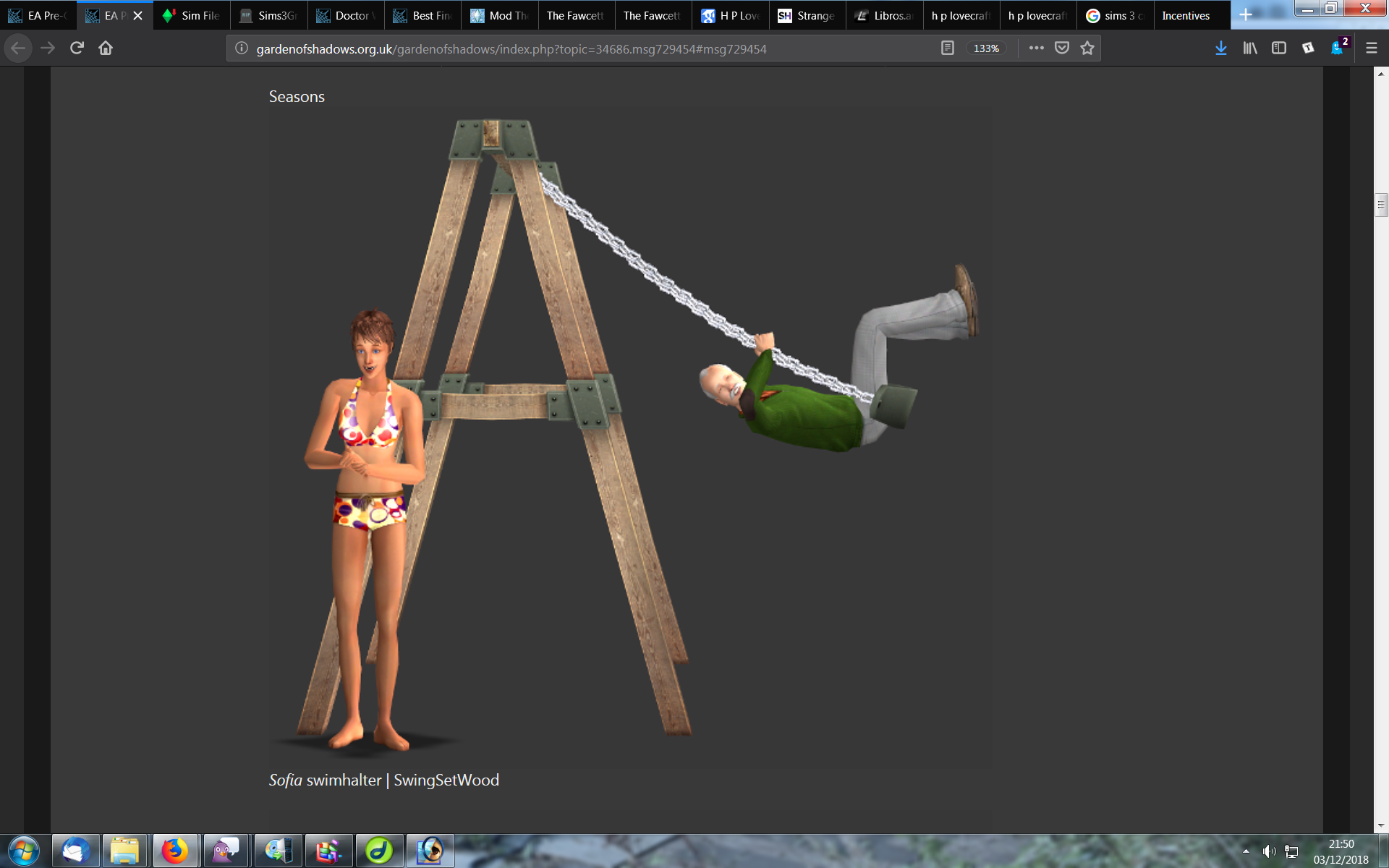The image size is (1389, 868).
Task: Open the Library bookshelf icon
Action: point(1250,48)
